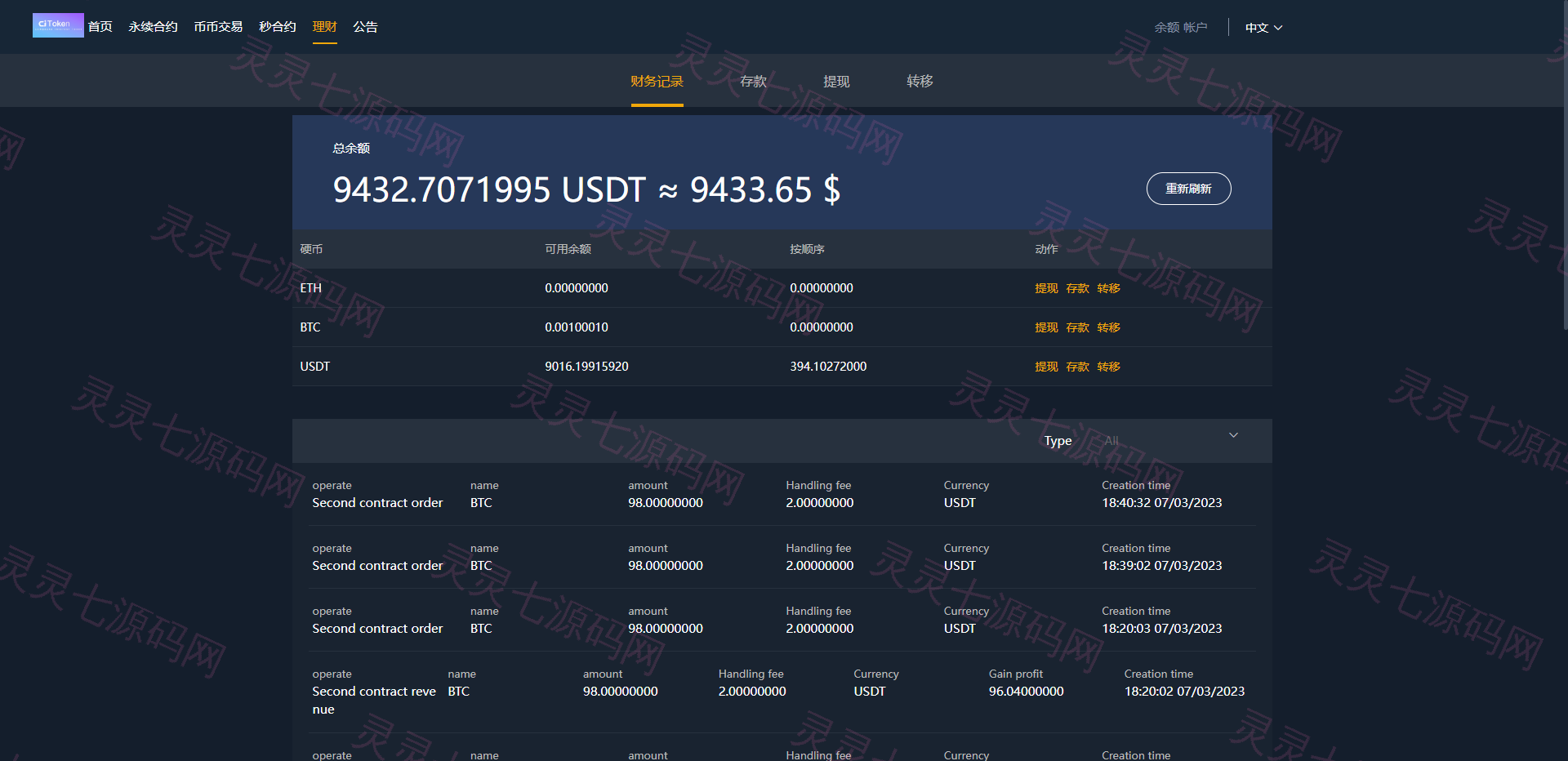Open 永续合约 perpetual contract page
Screen dimensions: 1568x761
pos(153,27)
